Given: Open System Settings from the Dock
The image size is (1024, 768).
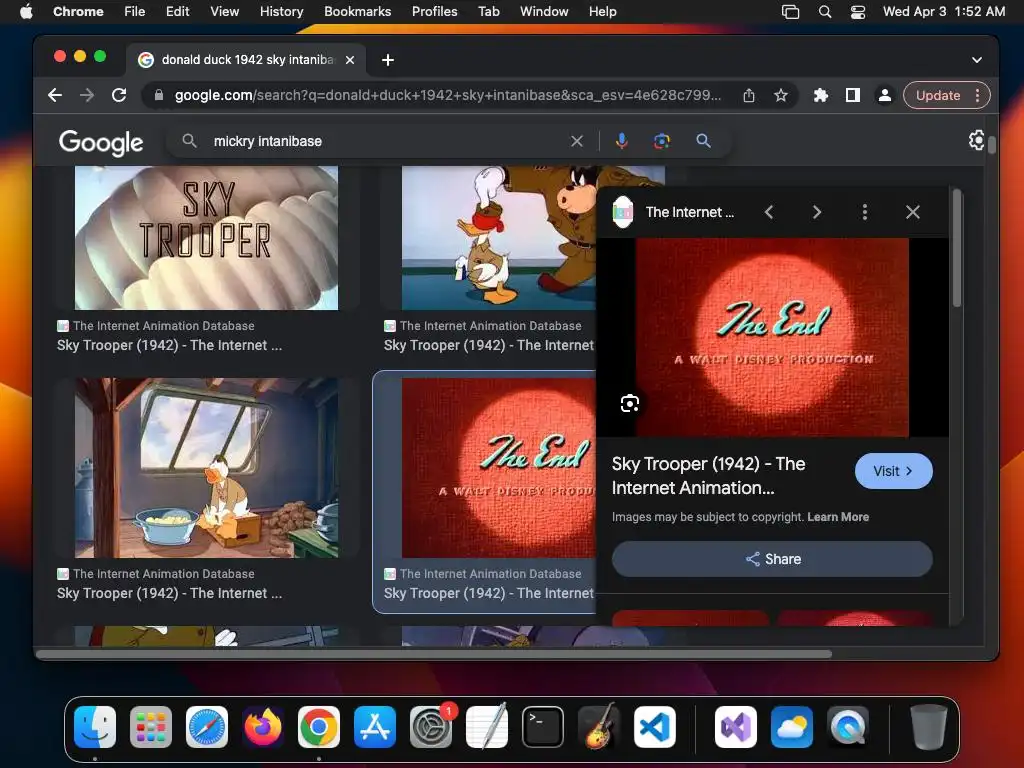Looking at the screenshot, I should pos(431,727).
